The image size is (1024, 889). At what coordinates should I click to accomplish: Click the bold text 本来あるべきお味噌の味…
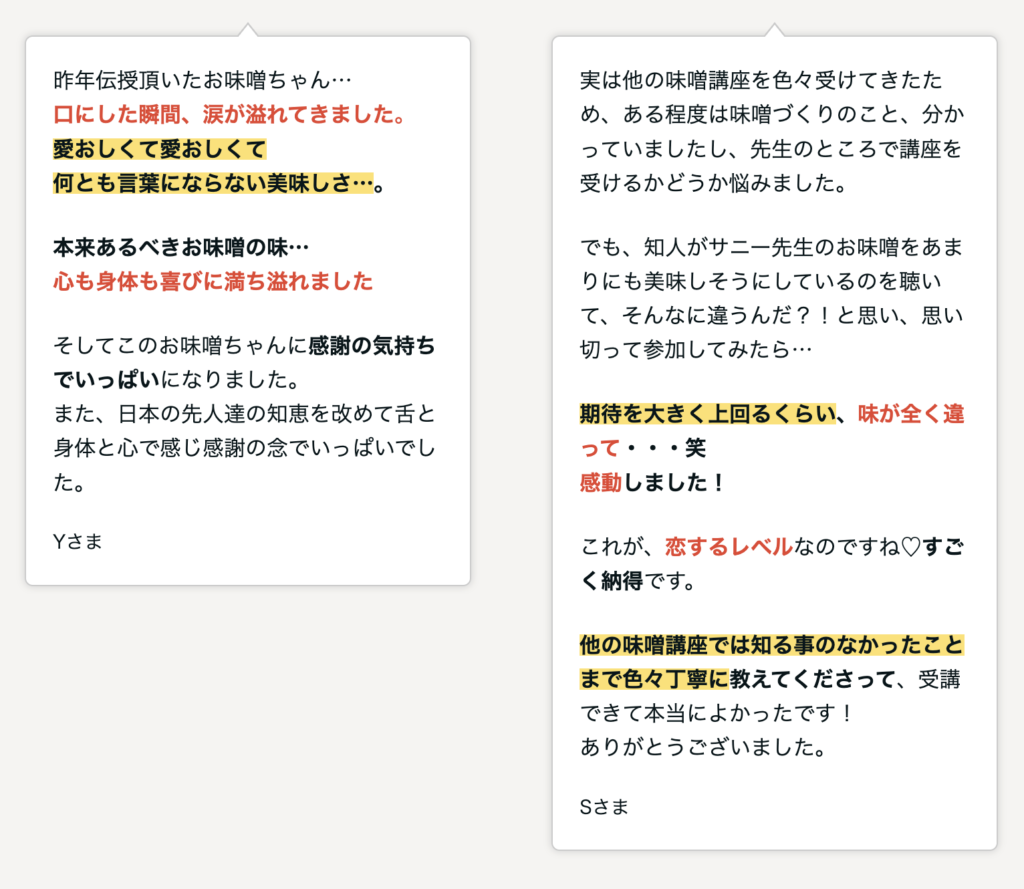pyautogui.click(x=181, y=247)
